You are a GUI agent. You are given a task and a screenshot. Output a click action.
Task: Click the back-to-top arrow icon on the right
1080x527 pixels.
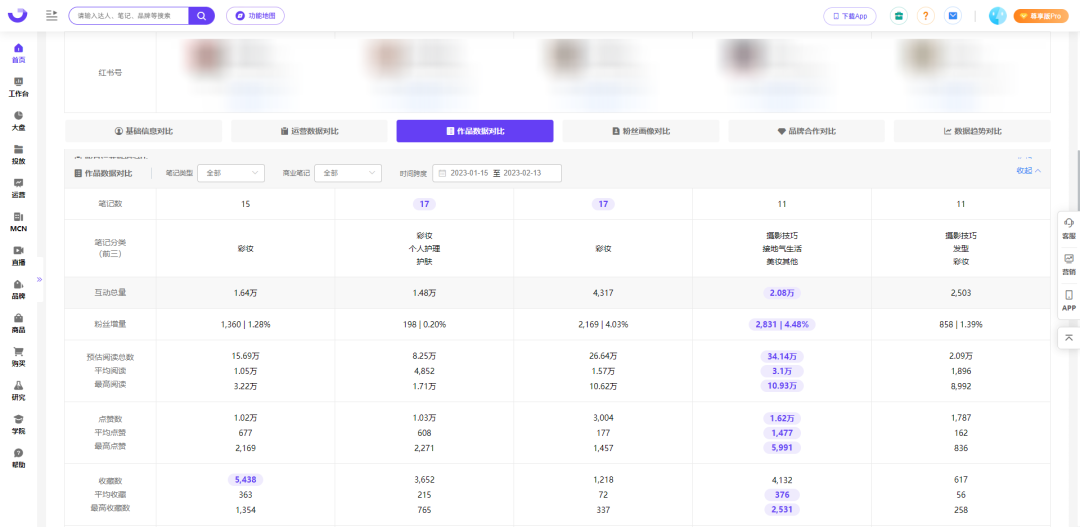pyautogui.click(x=1069, y=337)
